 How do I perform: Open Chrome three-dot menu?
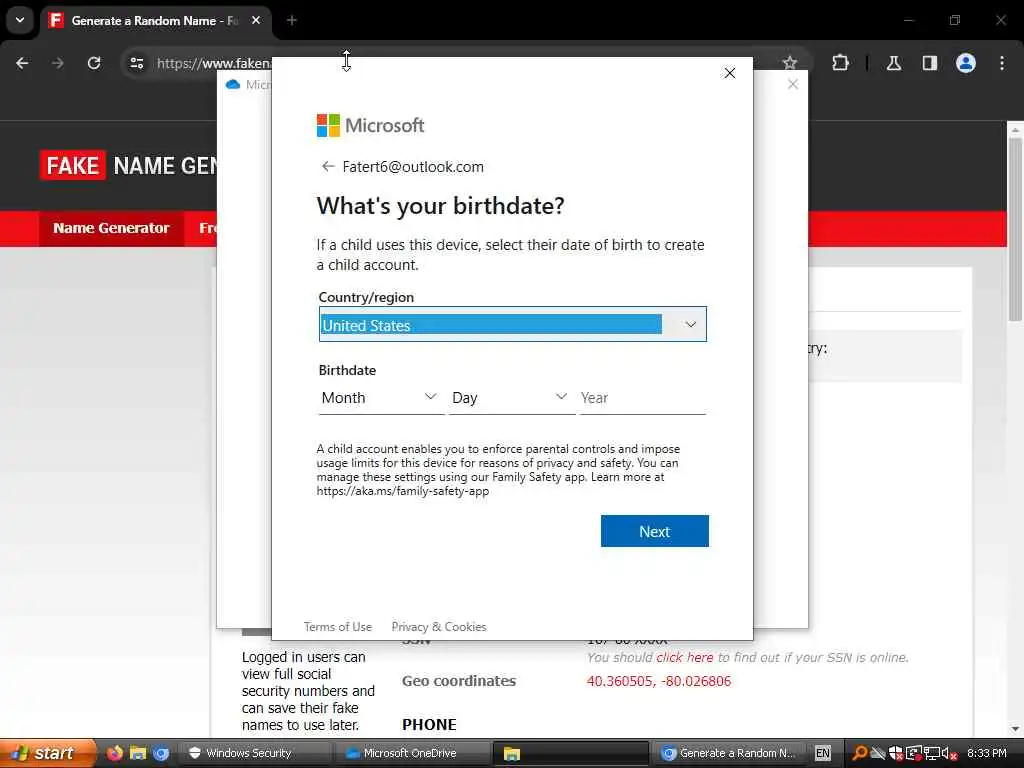coord(1002,63)
